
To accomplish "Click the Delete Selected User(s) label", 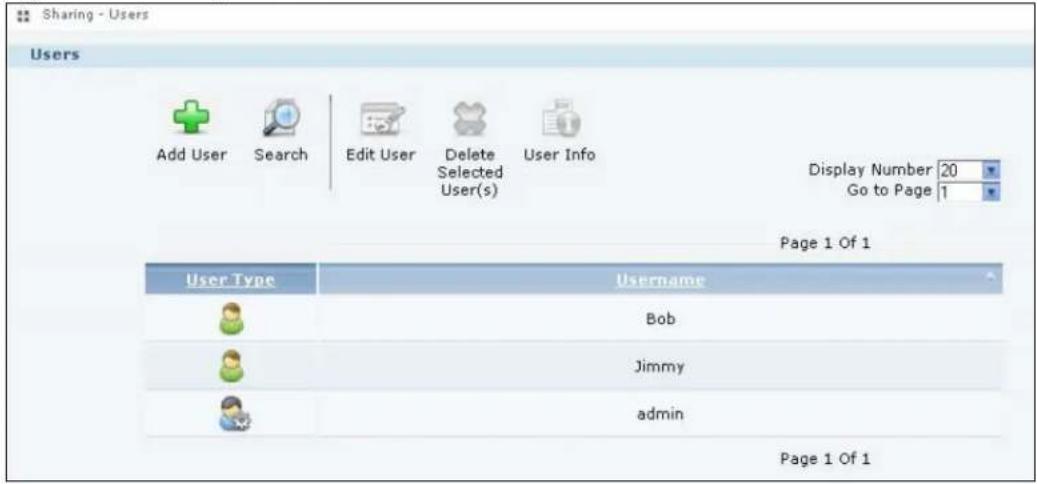I will 470,172.
